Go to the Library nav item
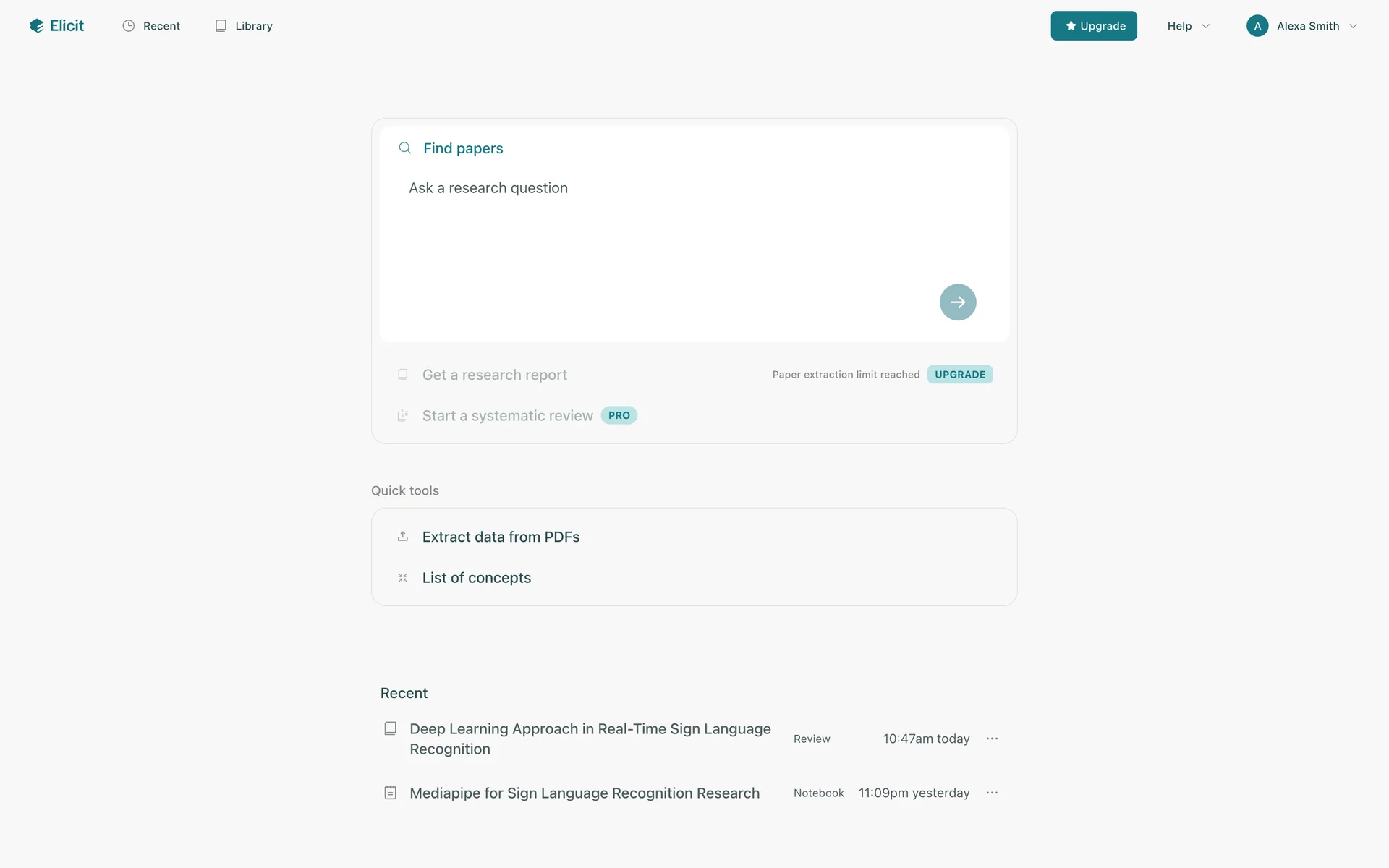Viewport: 1389px width, 868px height. coord(253,26)
